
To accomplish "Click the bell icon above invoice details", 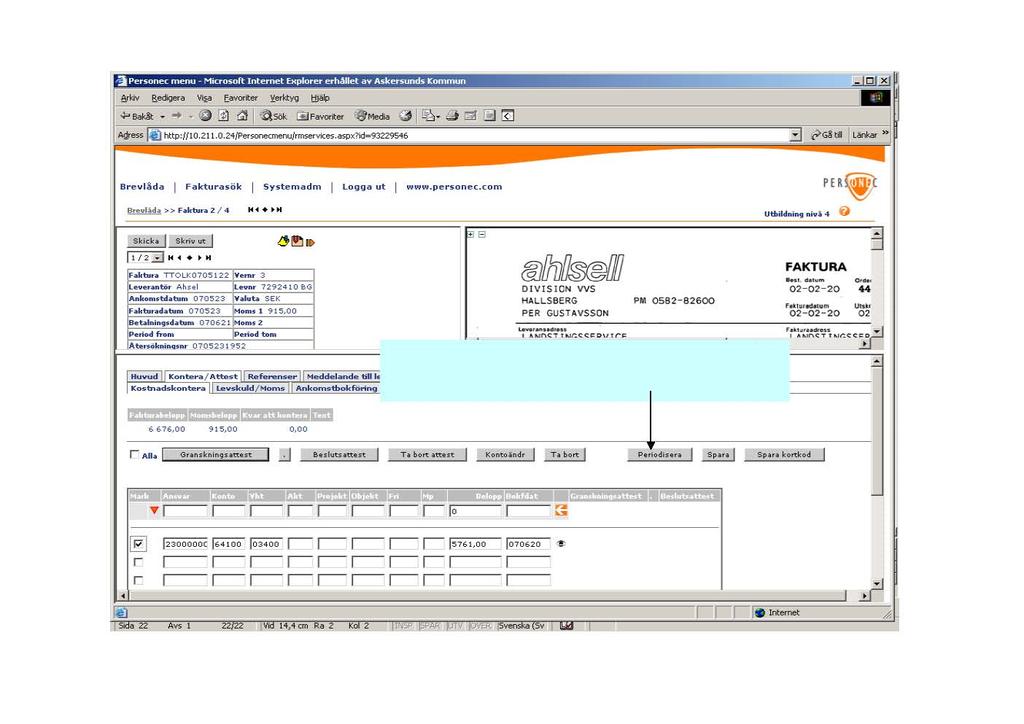I will [x=283, y=242].
